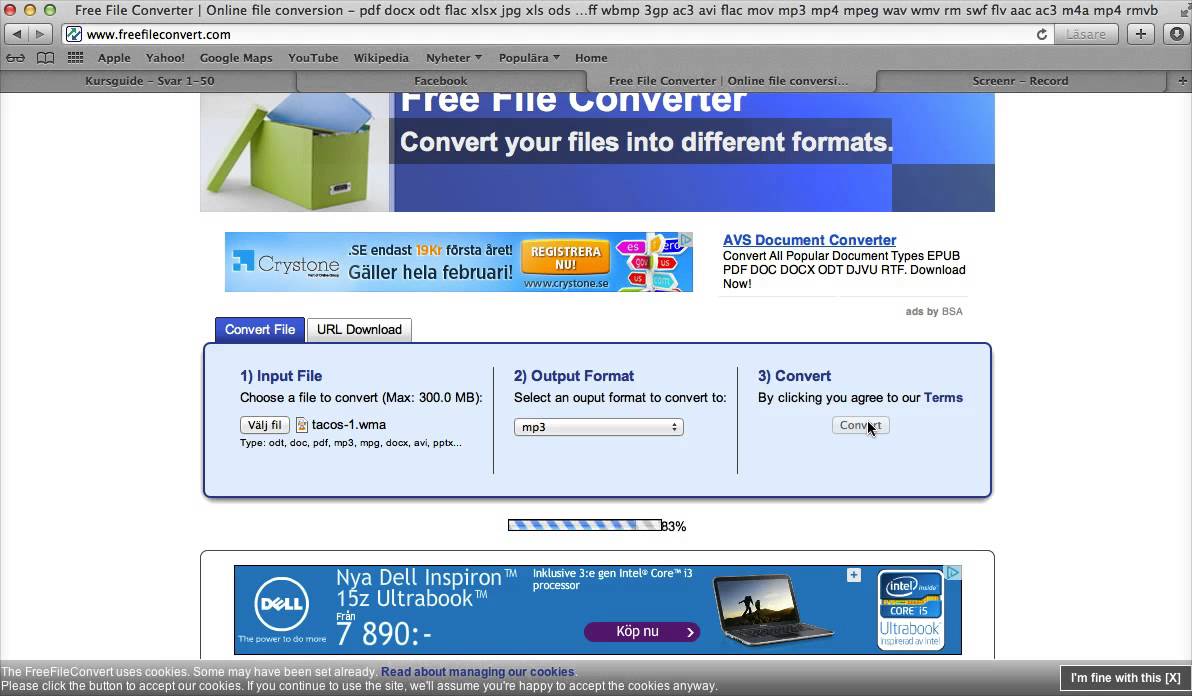
Task: Switch to the Kursguide – Svar 1-50 tab
Action: pos(149,81)
